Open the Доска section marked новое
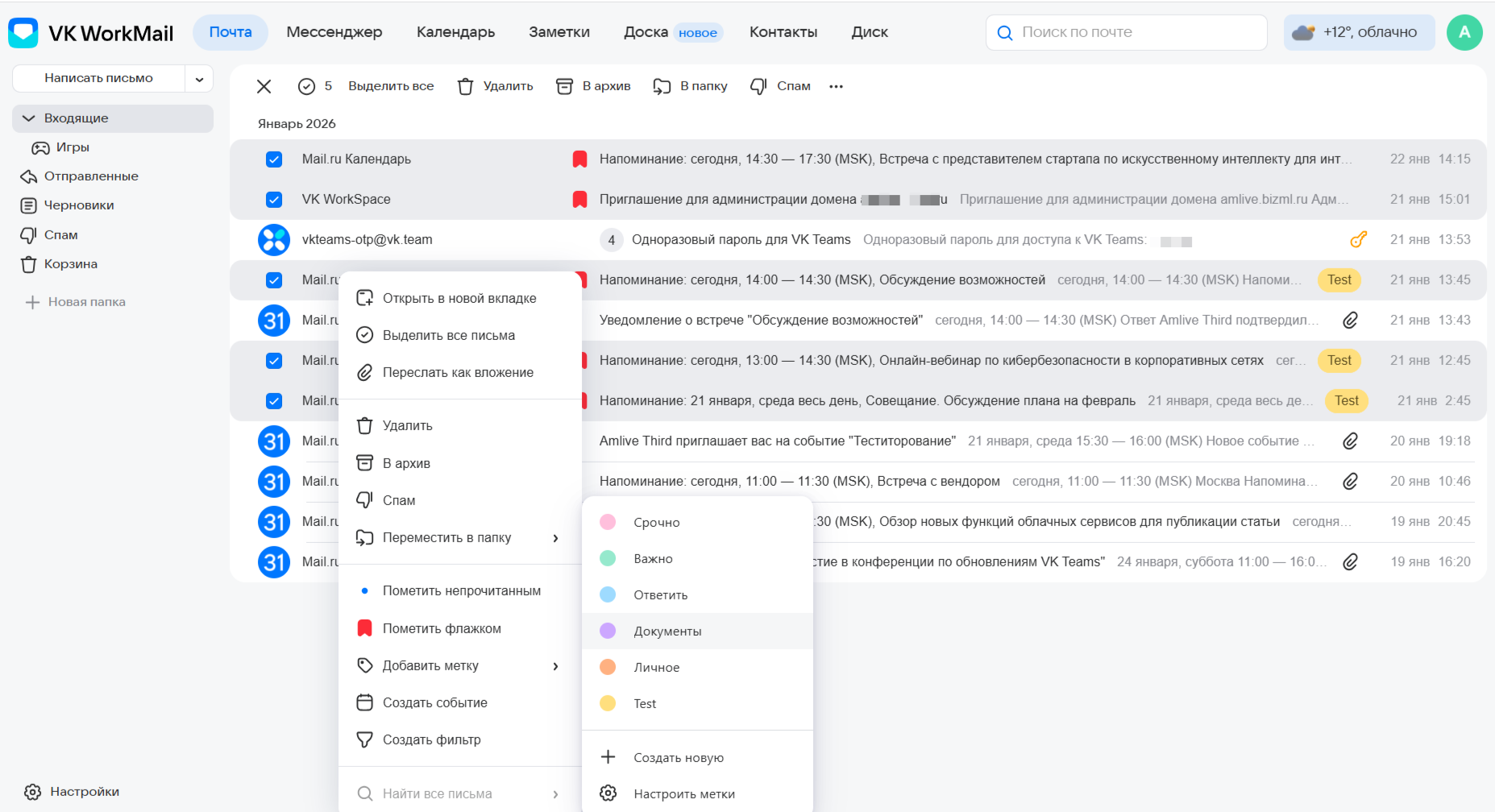This screenshot has width=1495, height=812. (x=673, y=32)
